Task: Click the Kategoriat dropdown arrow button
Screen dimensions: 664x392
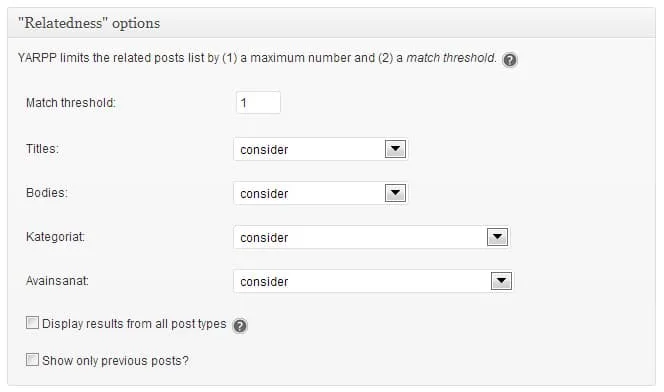Action: [x=498, y=237]
